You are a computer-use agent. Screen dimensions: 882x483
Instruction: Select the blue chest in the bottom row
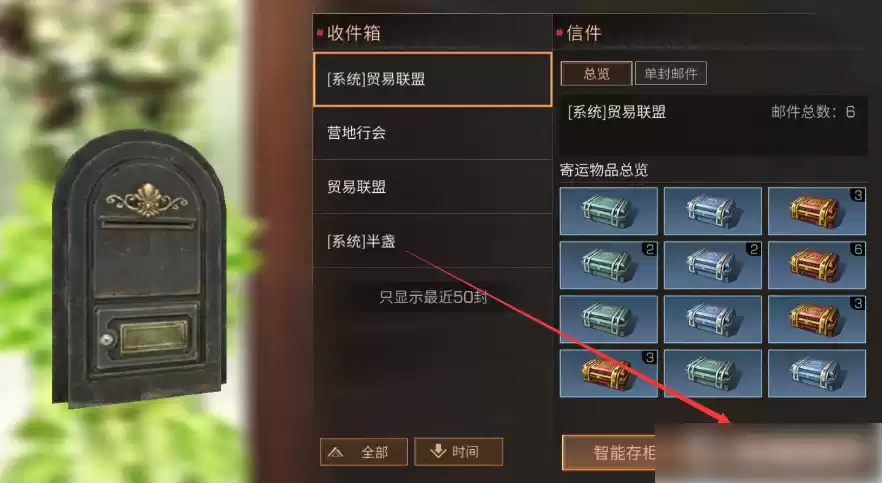coord(817,373)
